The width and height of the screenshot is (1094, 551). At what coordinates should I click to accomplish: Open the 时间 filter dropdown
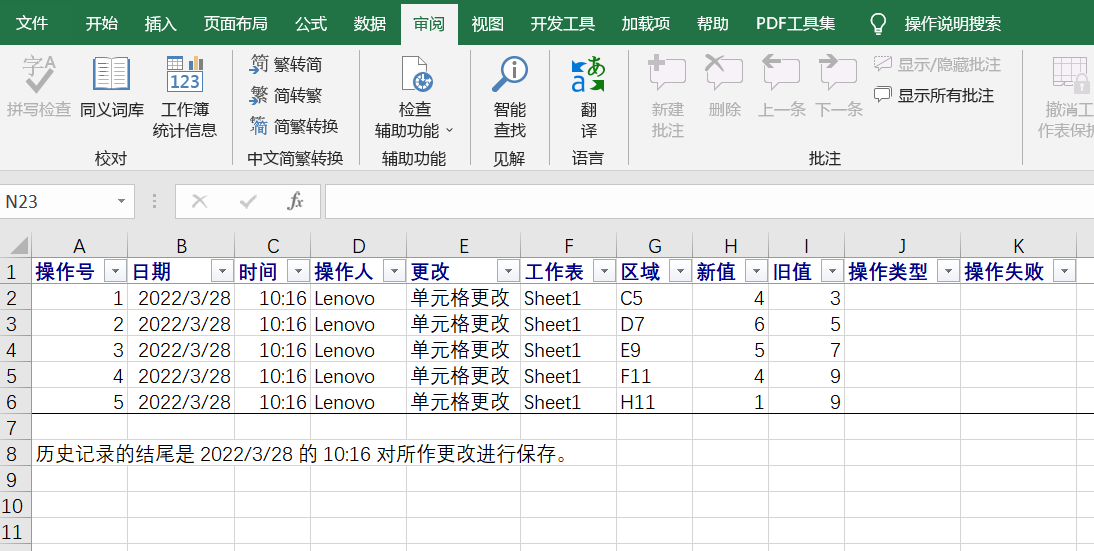coord(299,271)
